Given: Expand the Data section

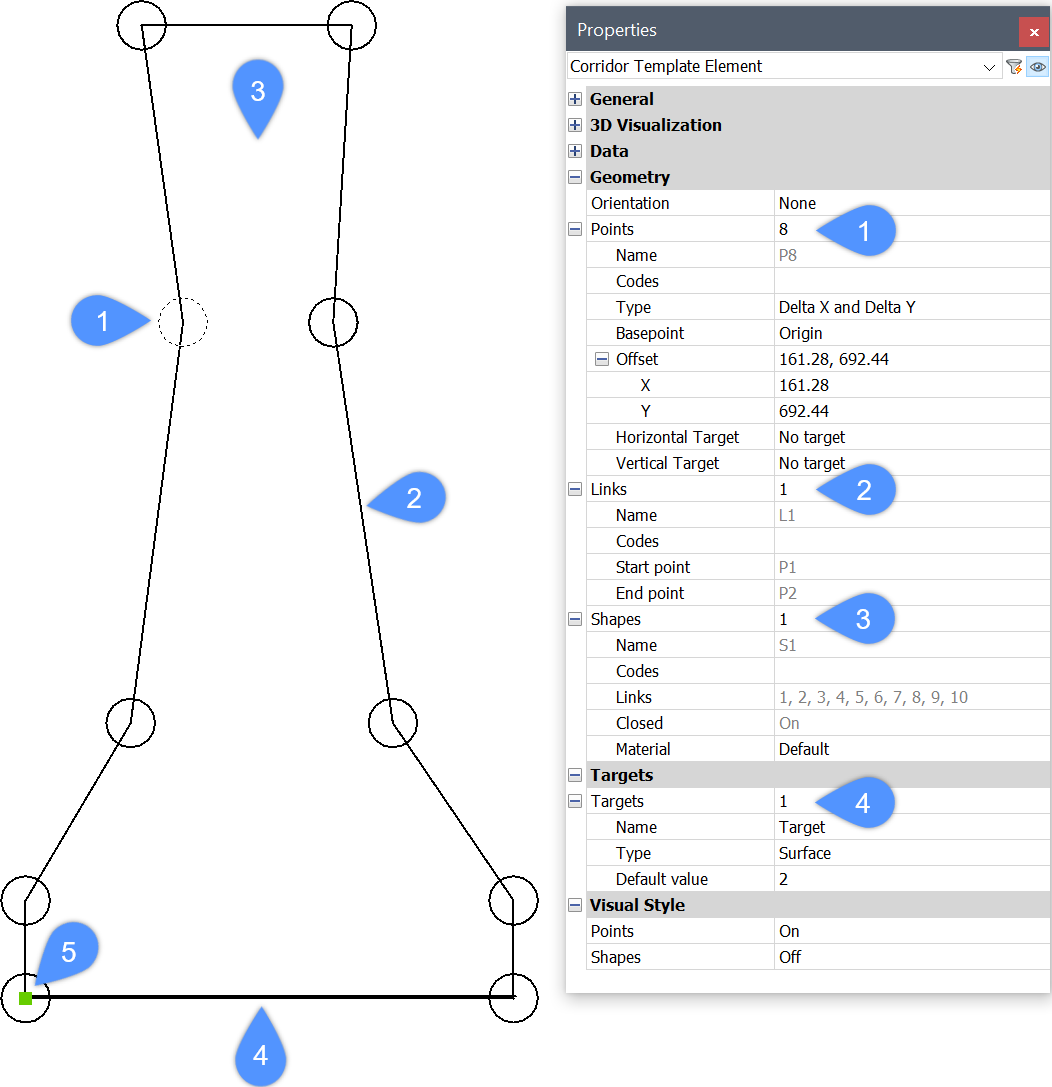Looking at the screenshot, I should coord(575,151).
